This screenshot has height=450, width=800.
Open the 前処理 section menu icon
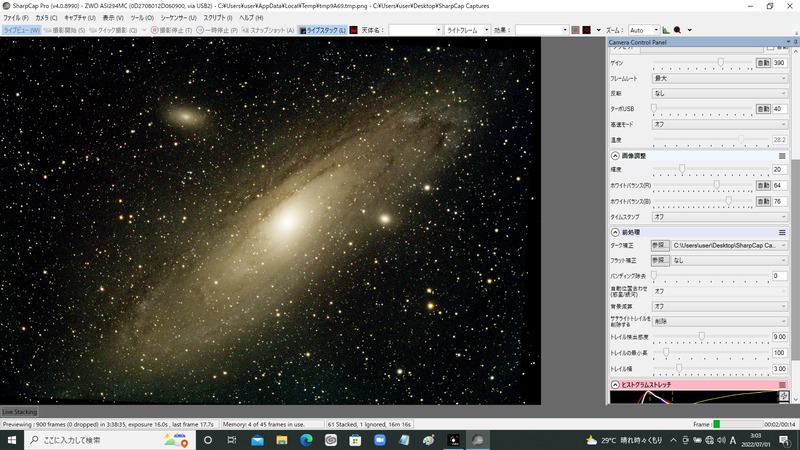(x=782, y=232)
